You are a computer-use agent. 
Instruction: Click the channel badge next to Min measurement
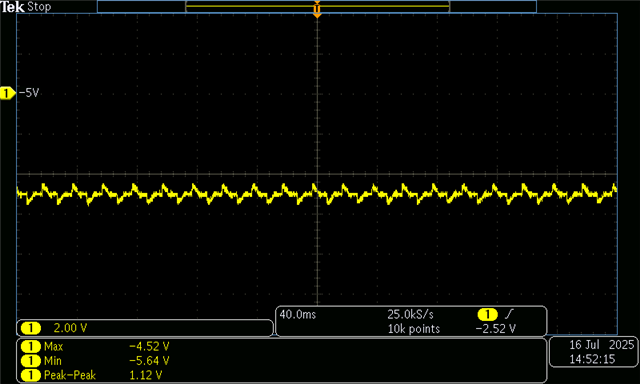tap(31, 361)
